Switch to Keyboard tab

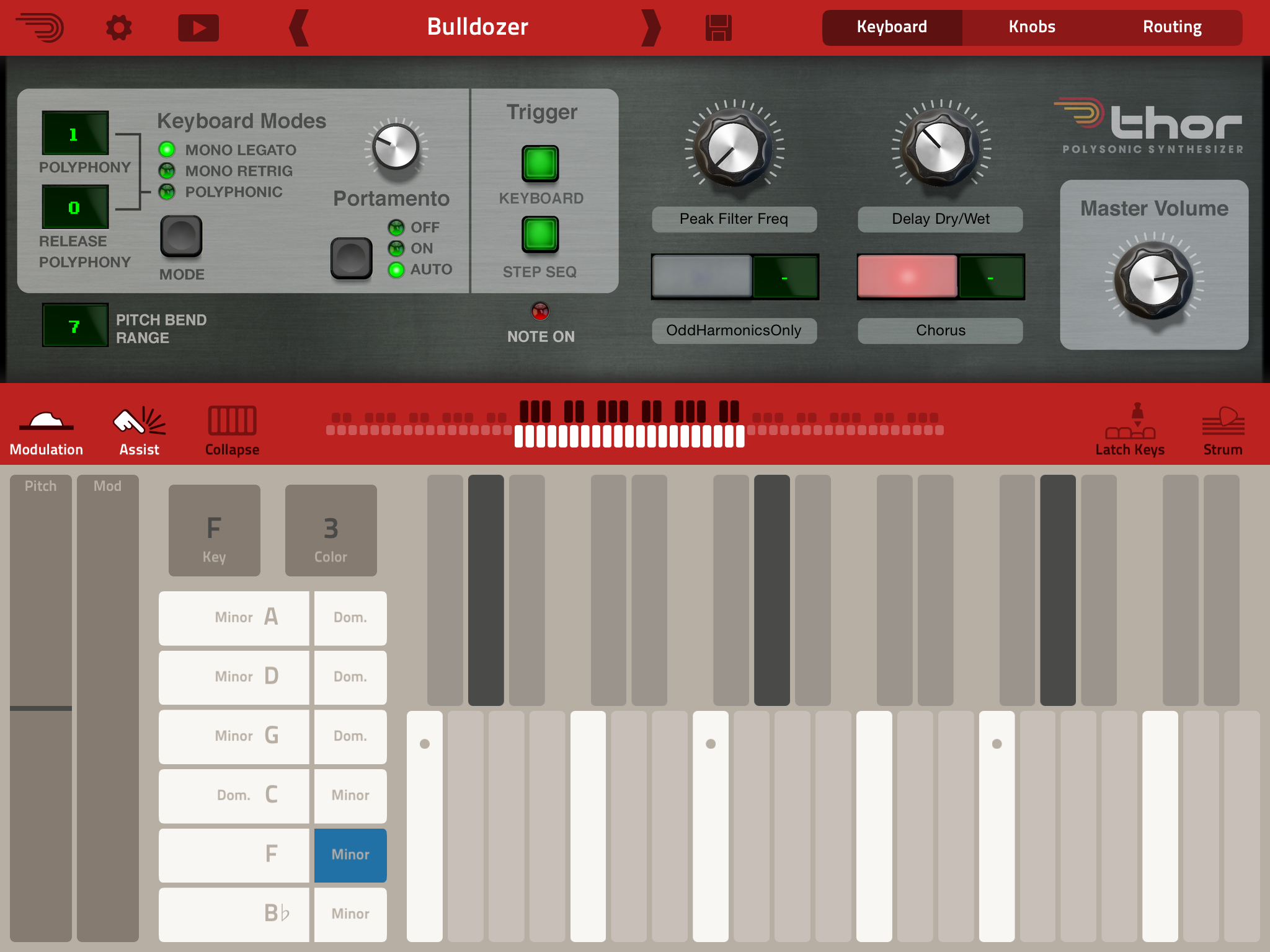coord(892,27)
